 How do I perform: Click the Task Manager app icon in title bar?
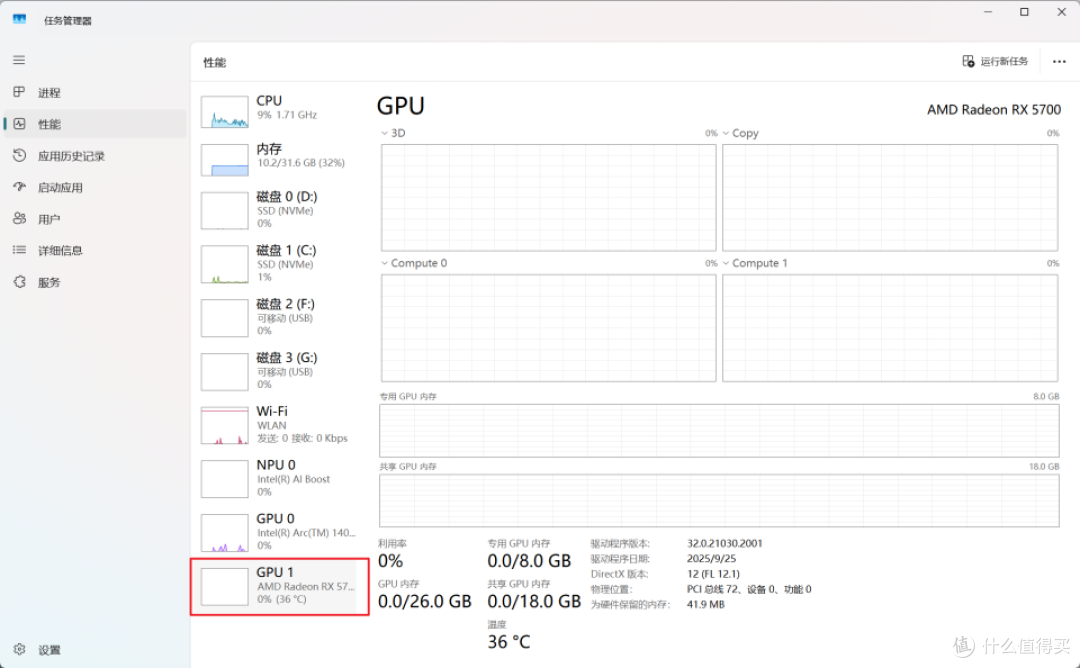coord(19,19)
